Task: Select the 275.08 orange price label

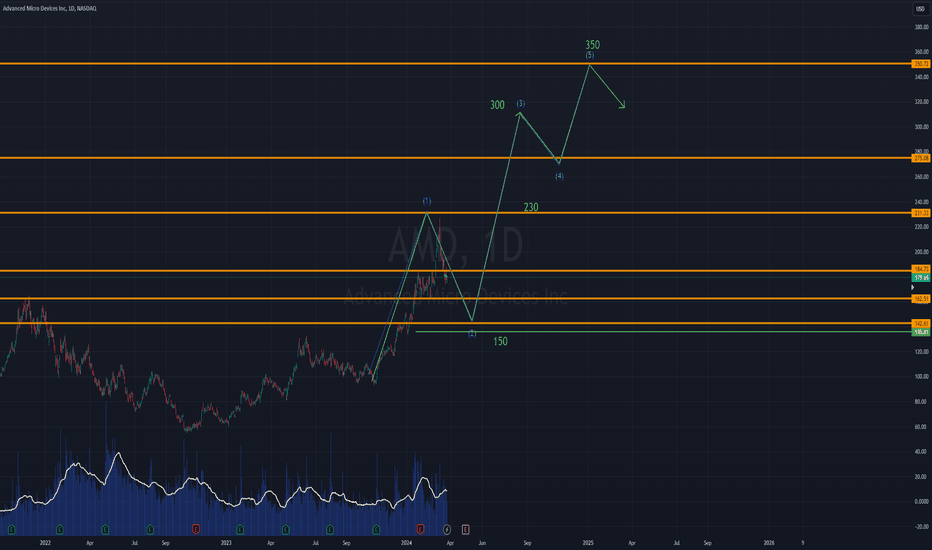Action: pyautogui.click(x=921, y=158)
